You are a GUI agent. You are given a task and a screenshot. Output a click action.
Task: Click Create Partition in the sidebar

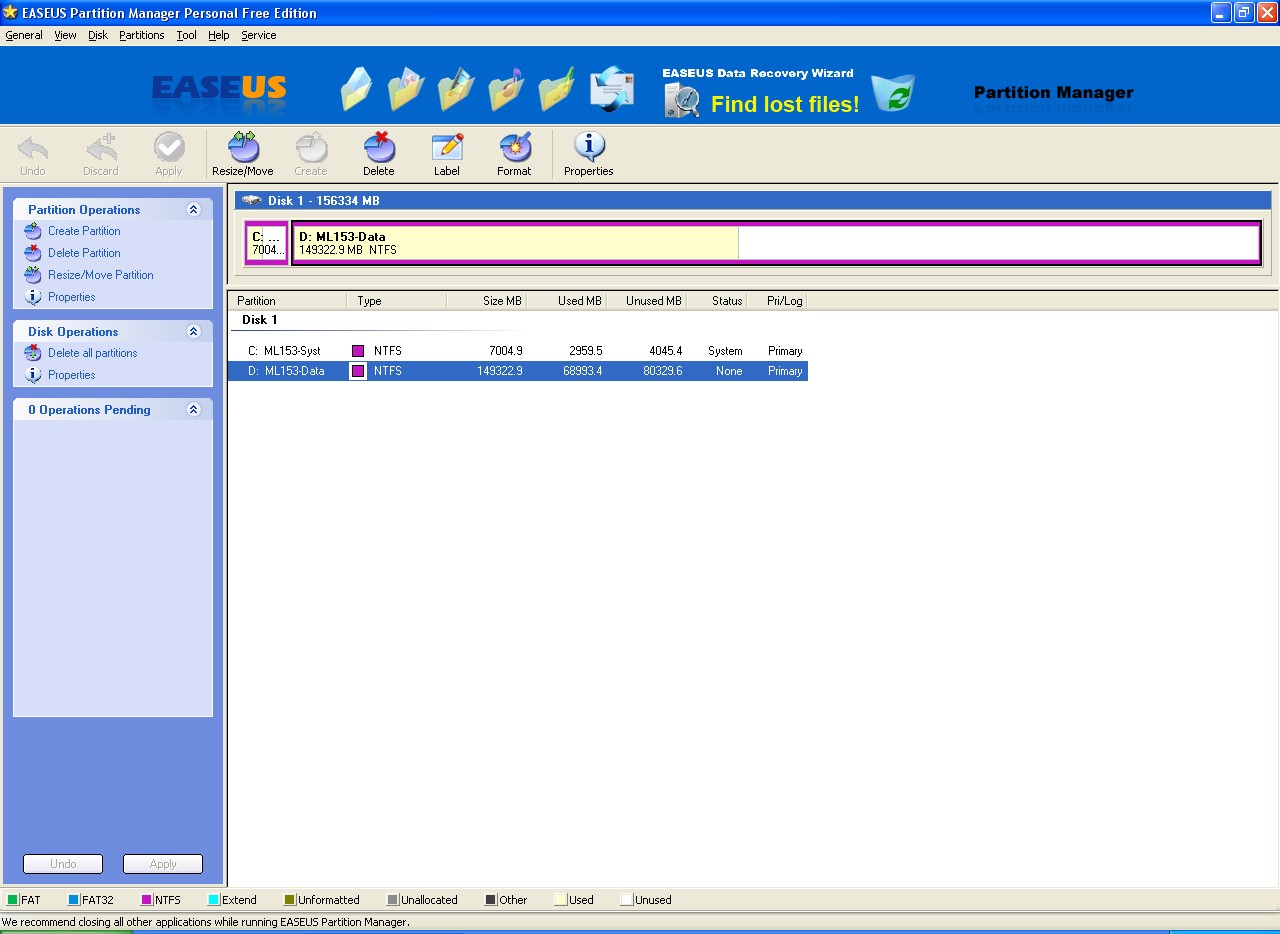84,231
